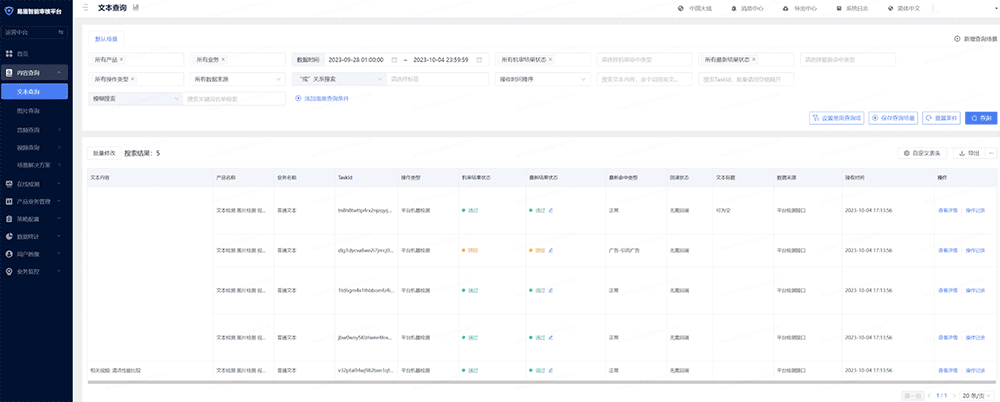Click the 重置条件 button

click(940, 117)
